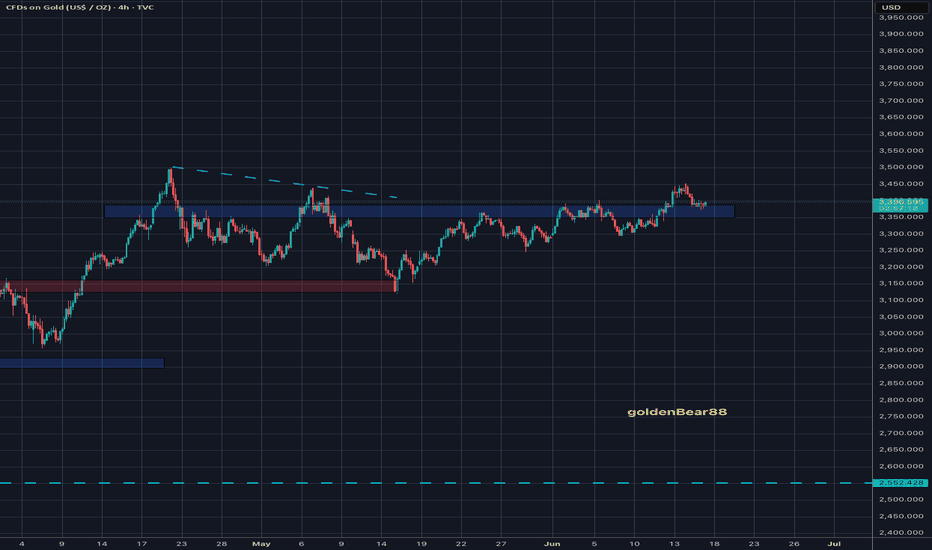Click the 2,400.000 price axis label
The height and width of the screenshot is (550, 932).
(901, 533)
